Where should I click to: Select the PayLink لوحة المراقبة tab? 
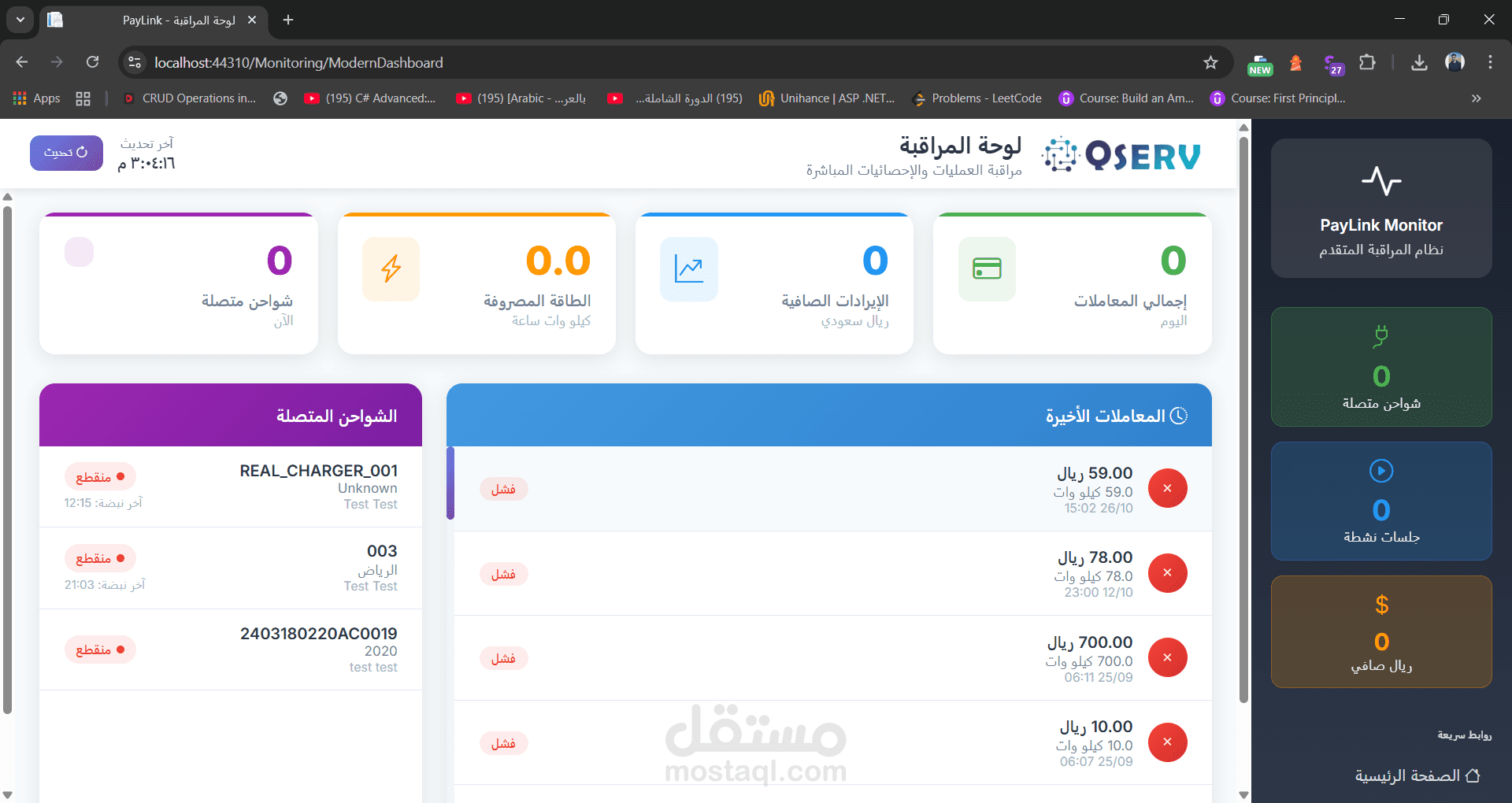pyautogui.click(x=154, y=20)
